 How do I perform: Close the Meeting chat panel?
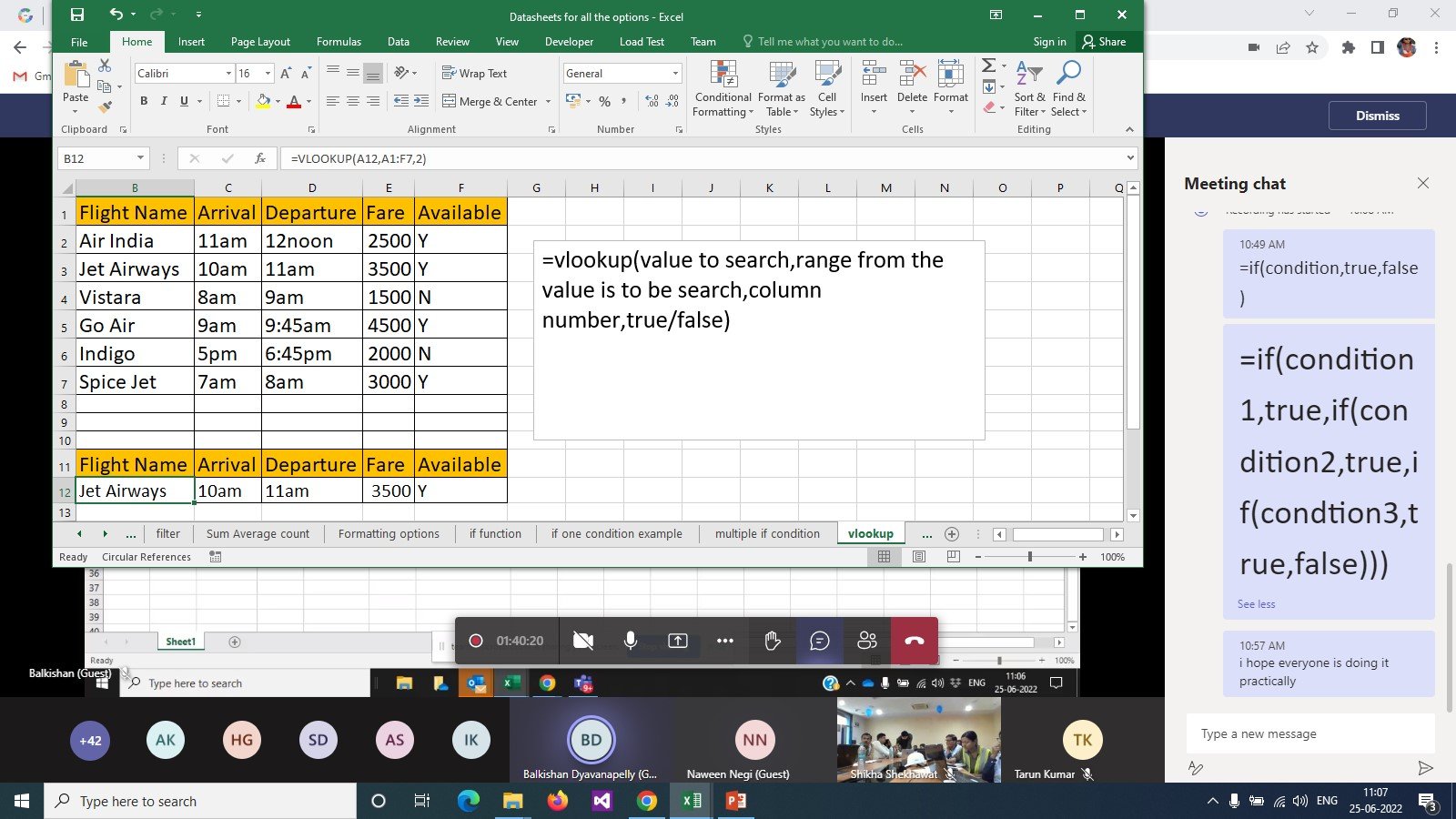(1423, 183)
